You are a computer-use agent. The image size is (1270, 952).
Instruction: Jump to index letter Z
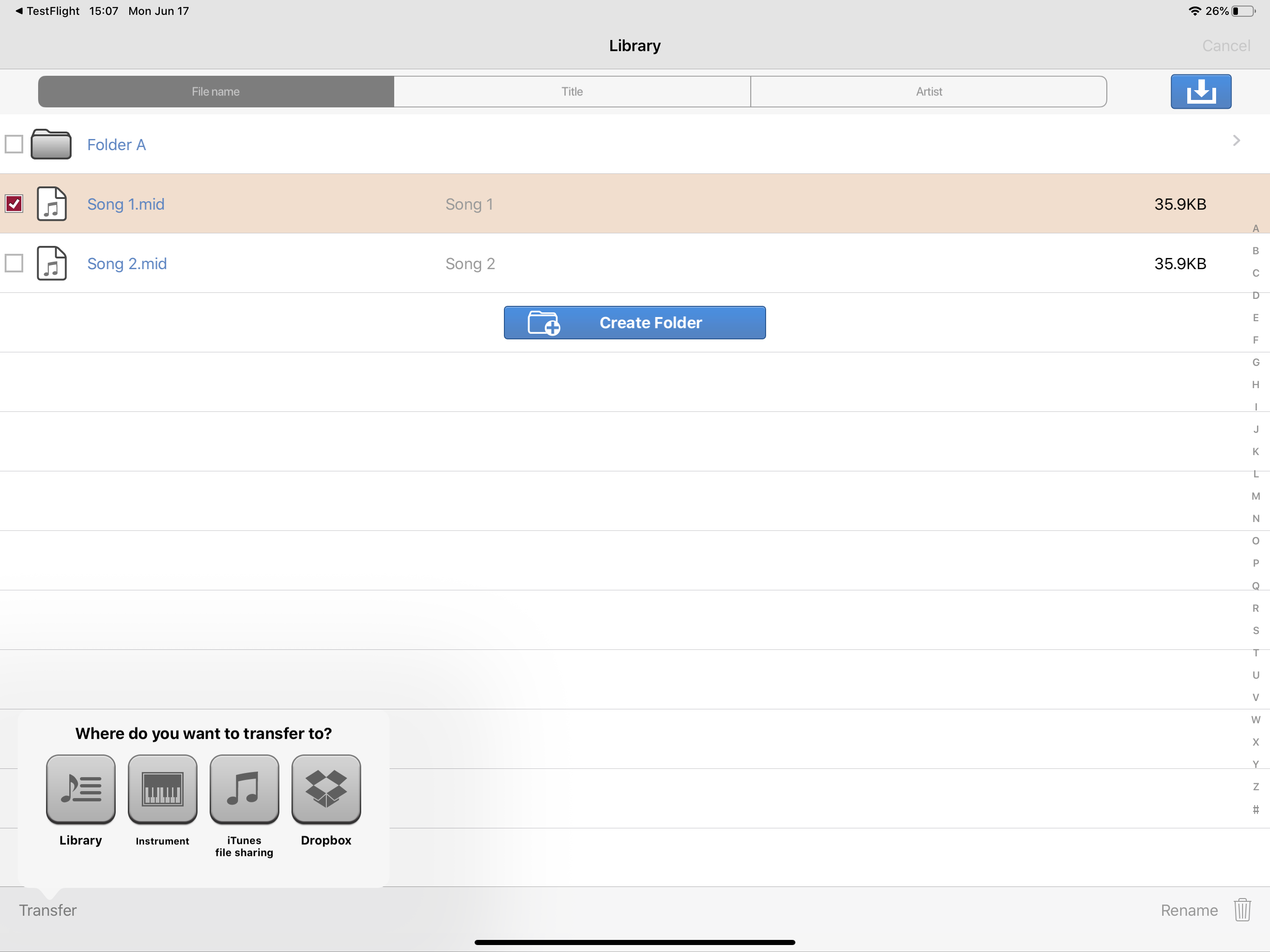[x=1256, y=787]
